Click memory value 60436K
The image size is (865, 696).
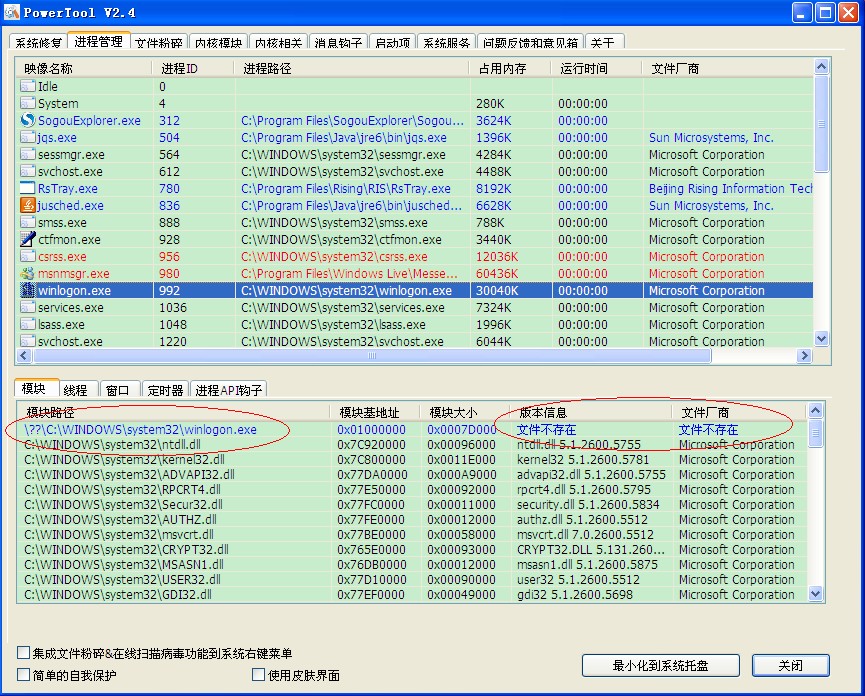pyautogui.click(x=497, y=274)
